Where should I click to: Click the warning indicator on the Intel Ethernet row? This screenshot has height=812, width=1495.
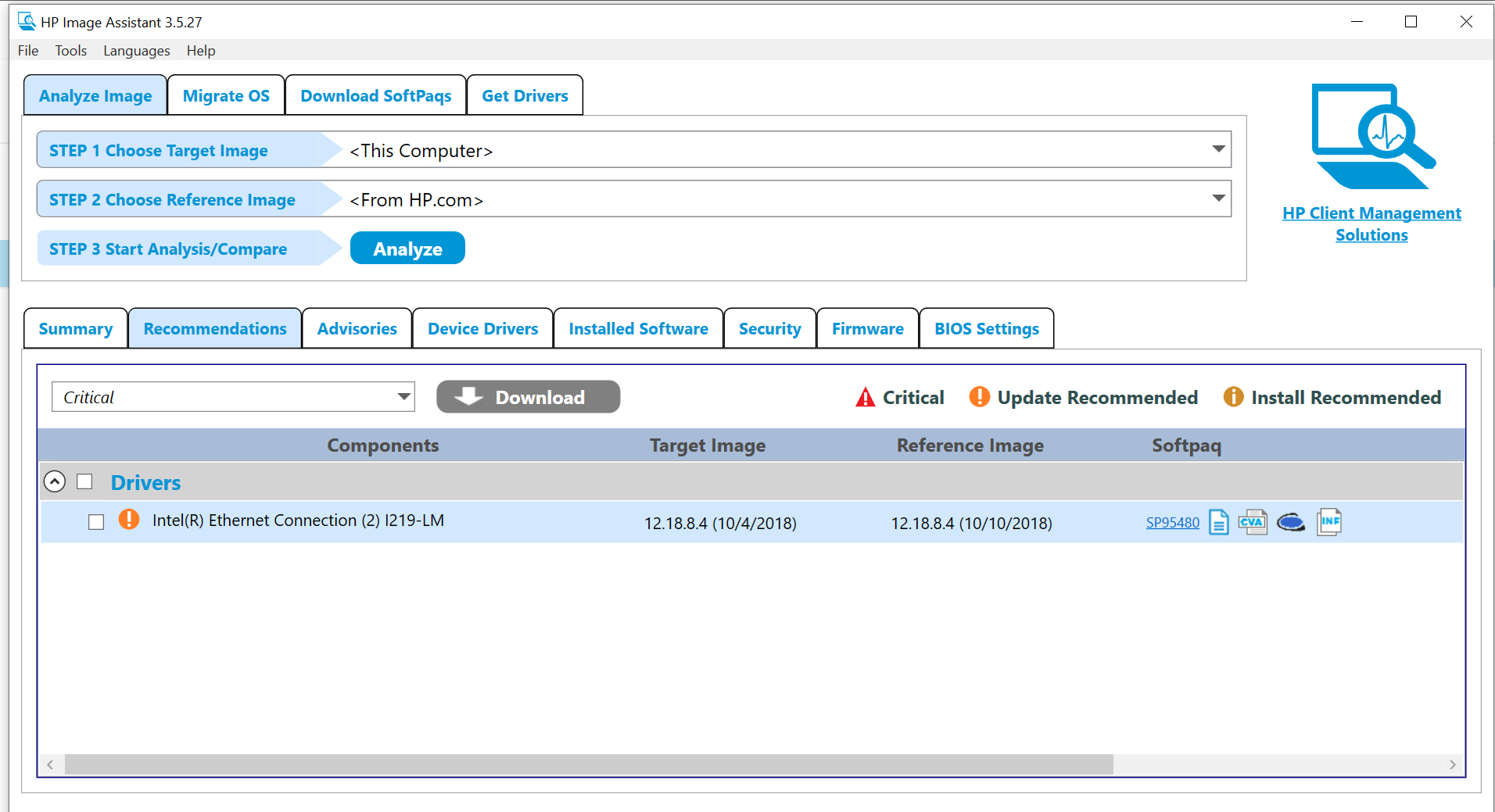[x=129, y=519]
